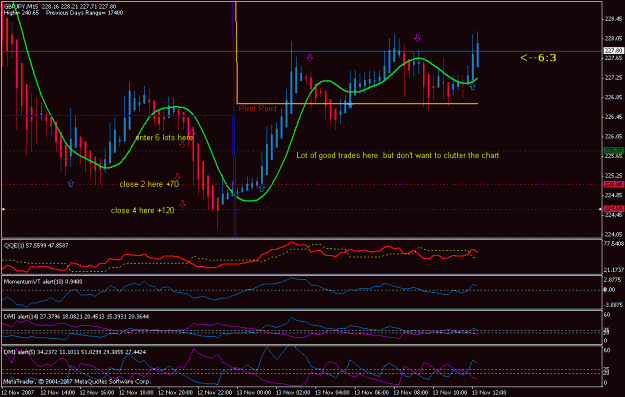Image resolution: width=625 pixels, height=397 pixels.
Task: Select blue up arrow under the latest candles
Action: click(x=473, y=86)
